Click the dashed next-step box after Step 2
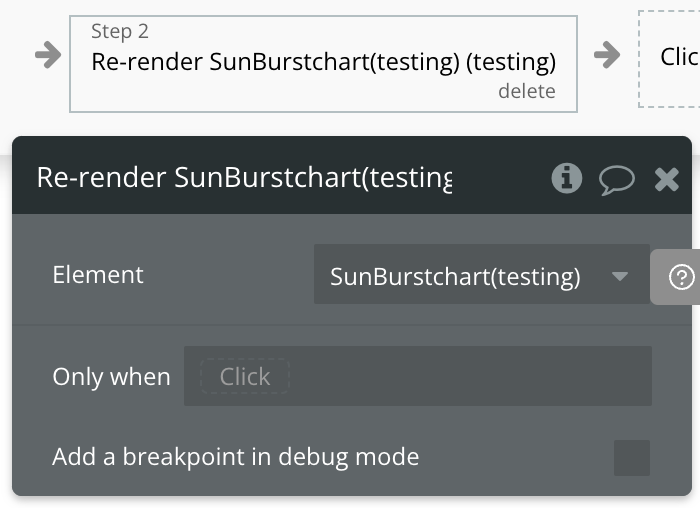 click(x=672, y=57)
